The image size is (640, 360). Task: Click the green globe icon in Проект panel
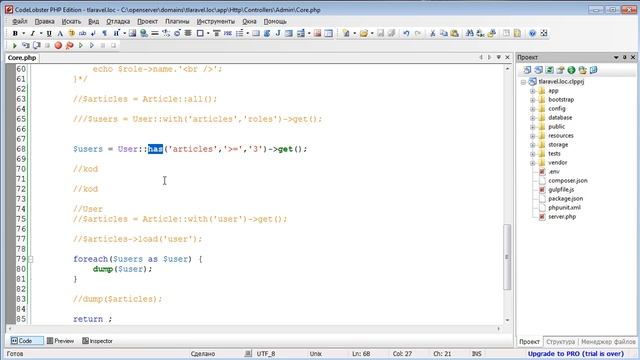[x=571, y=70]
